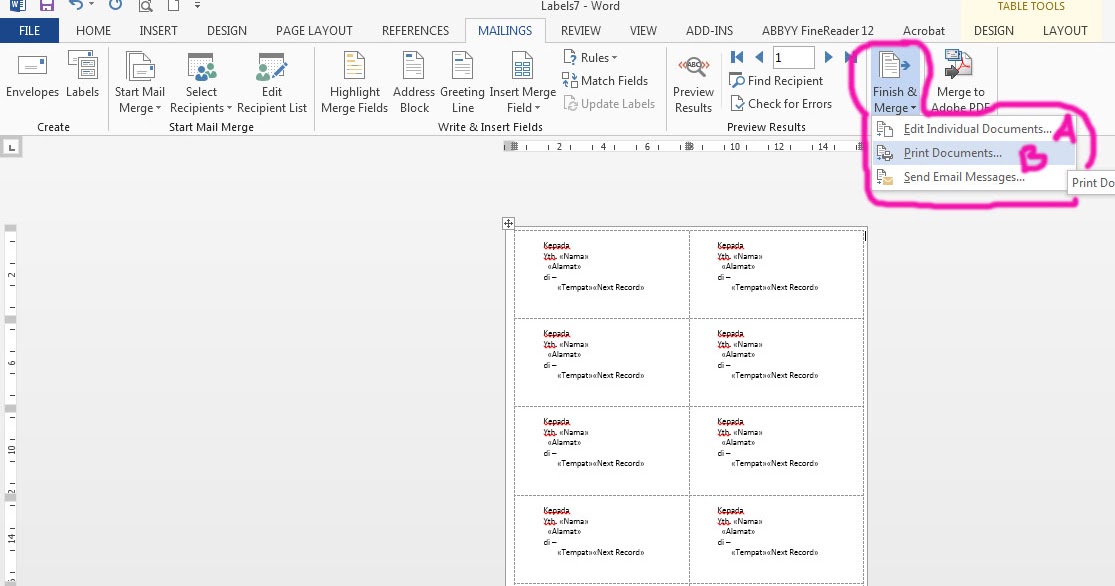Switch to the HOME tab
This screenshot has height=586, width=1115.
(x=93, y=31)
